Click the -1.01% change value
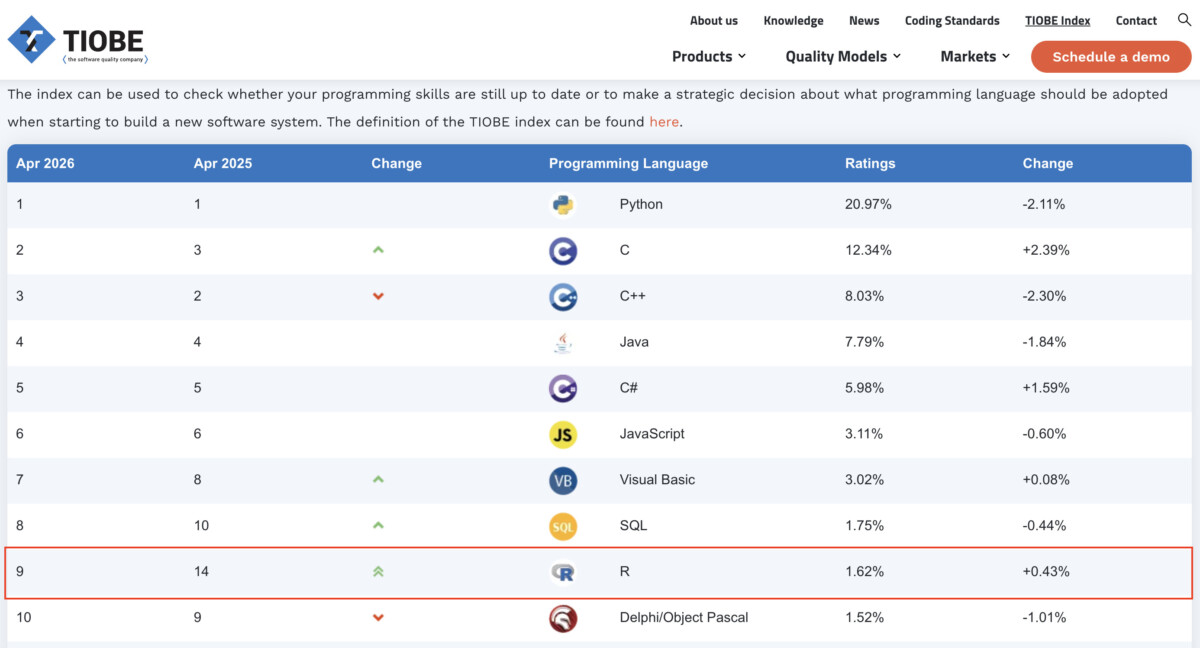1200x648 pixels. click(1044, 618)
